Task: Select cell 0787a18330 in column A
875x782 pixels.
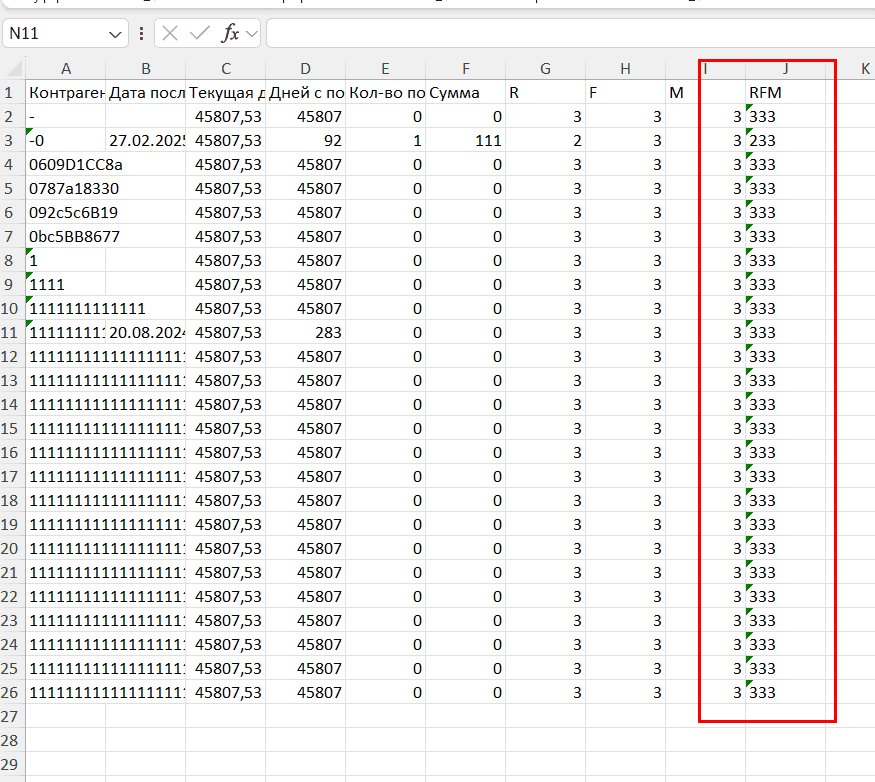Action: coord(66,189)
